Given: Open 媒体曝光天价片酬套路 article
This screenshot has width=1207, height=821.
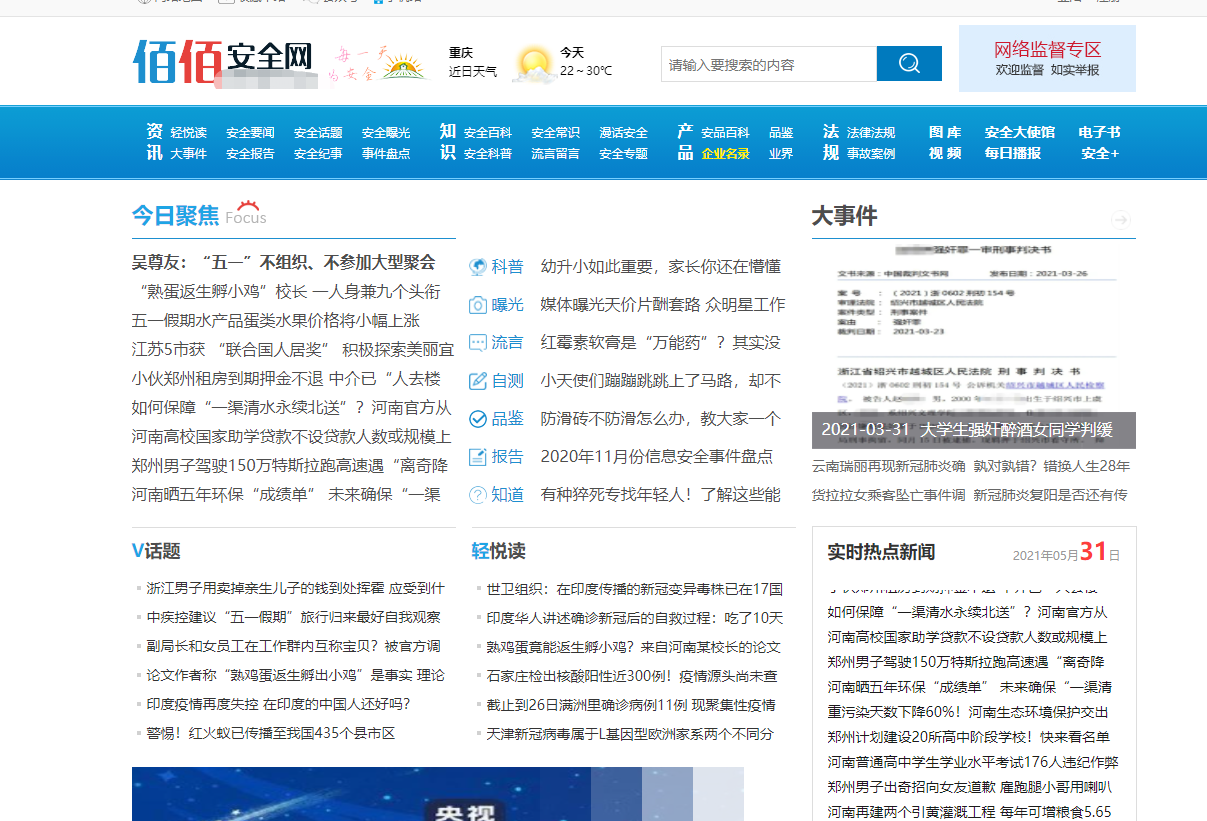Looking at the screenshot, I should point(662,305).
